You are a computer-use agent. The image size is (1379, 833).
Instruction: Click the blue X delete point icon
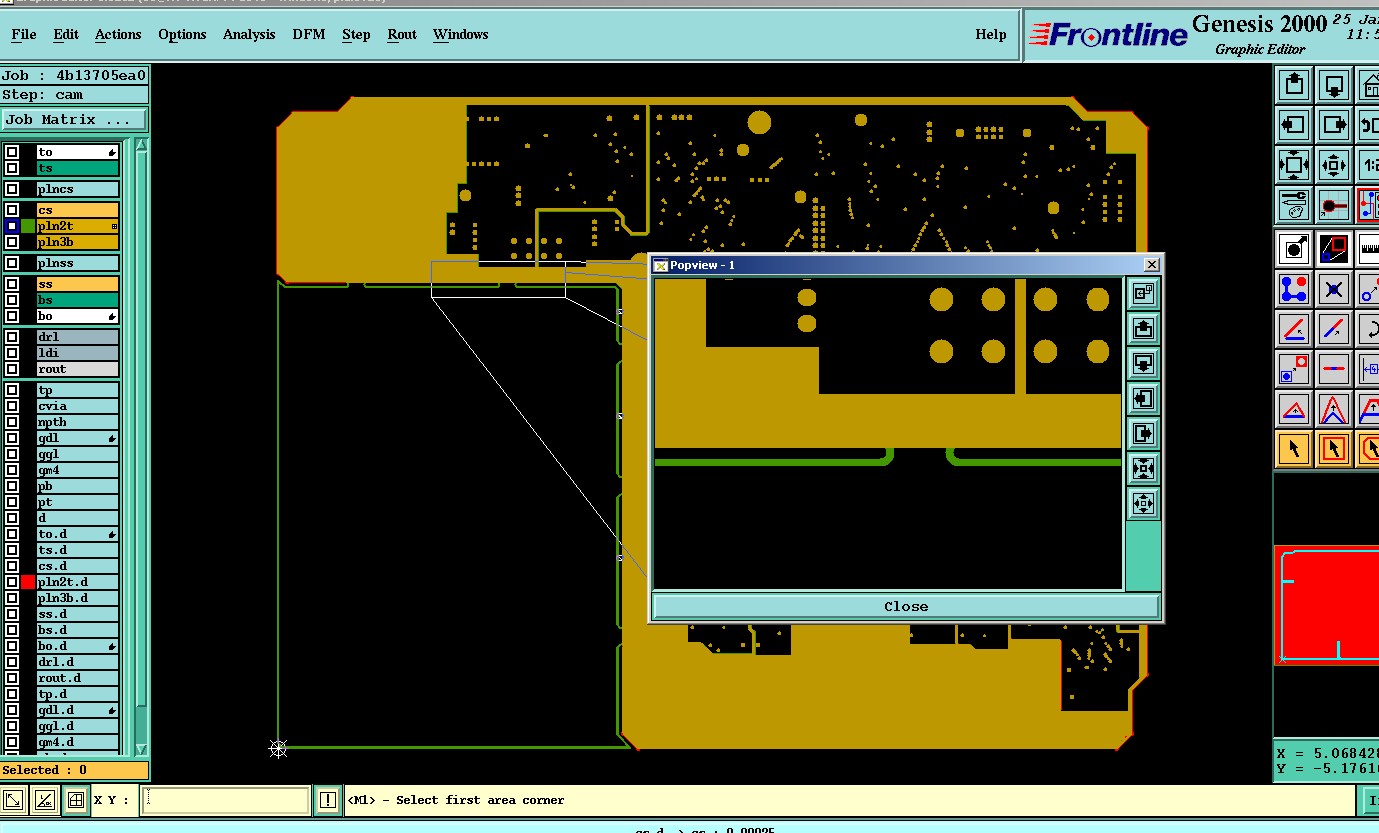(1333, 290)
